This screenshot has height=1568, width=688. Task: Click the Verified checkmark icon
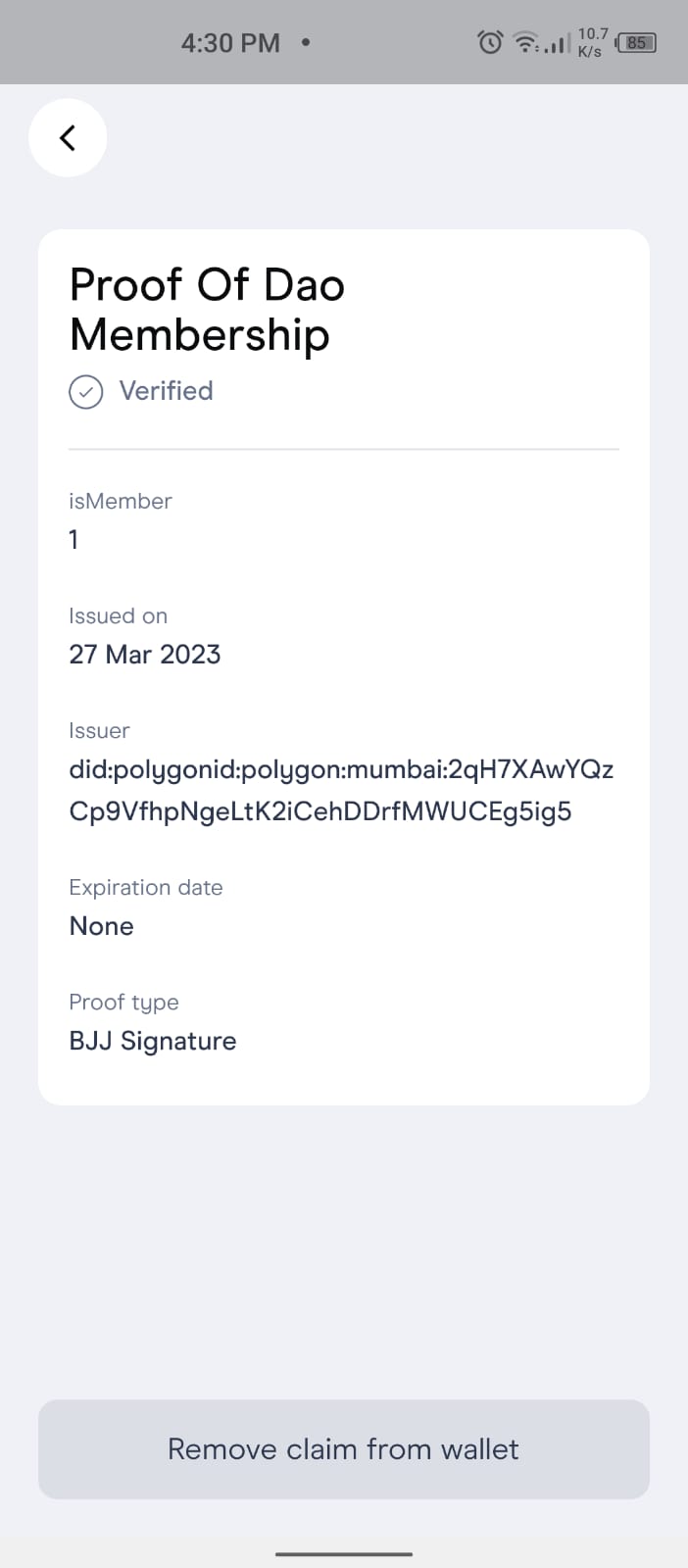pyautogui.click(x=86, y=391)
